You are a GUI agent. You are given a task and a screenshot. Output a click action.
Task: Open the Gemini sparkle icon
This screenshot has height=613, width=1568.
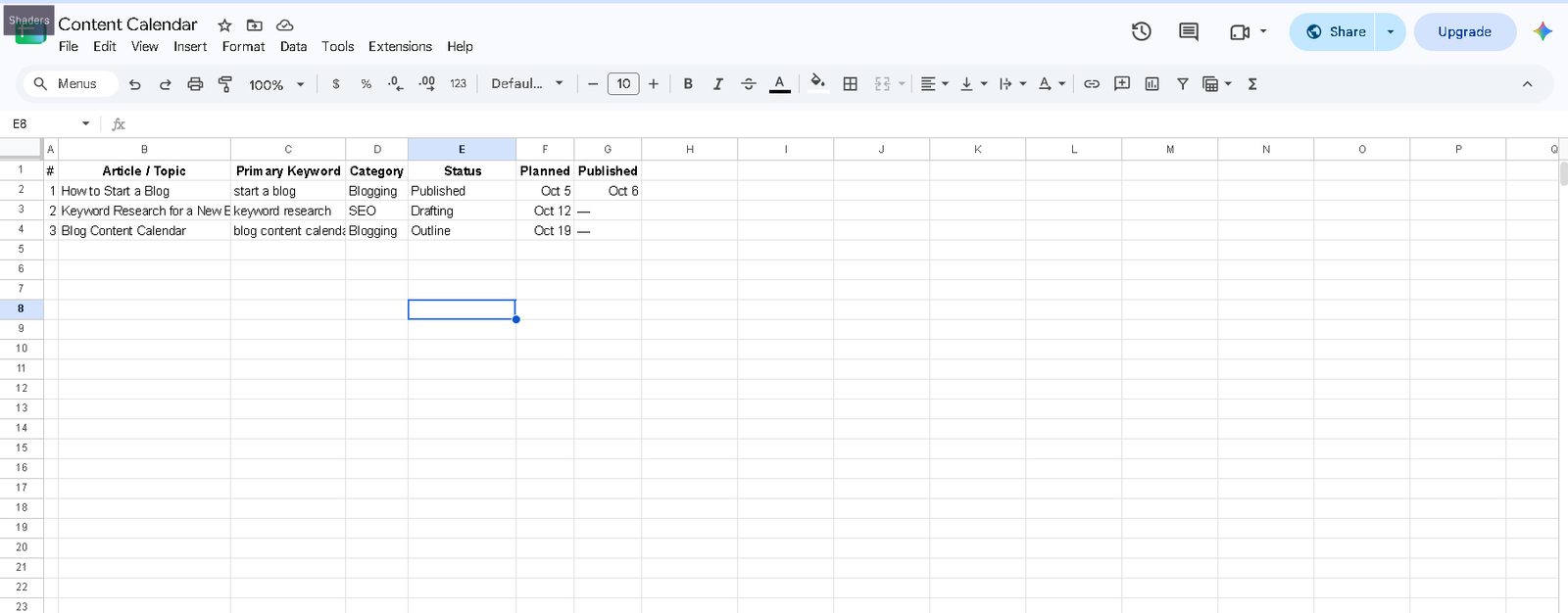point(1543,31)
